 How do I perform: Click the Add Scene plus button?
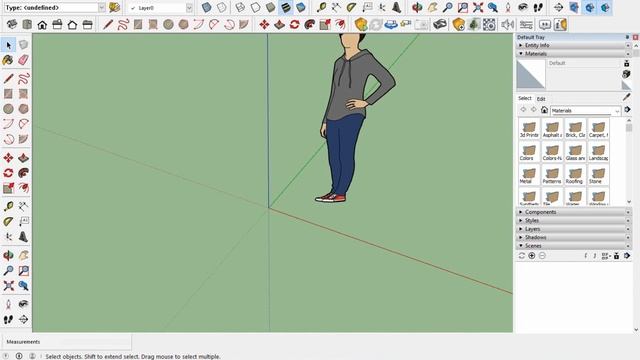tap(532, 256)
